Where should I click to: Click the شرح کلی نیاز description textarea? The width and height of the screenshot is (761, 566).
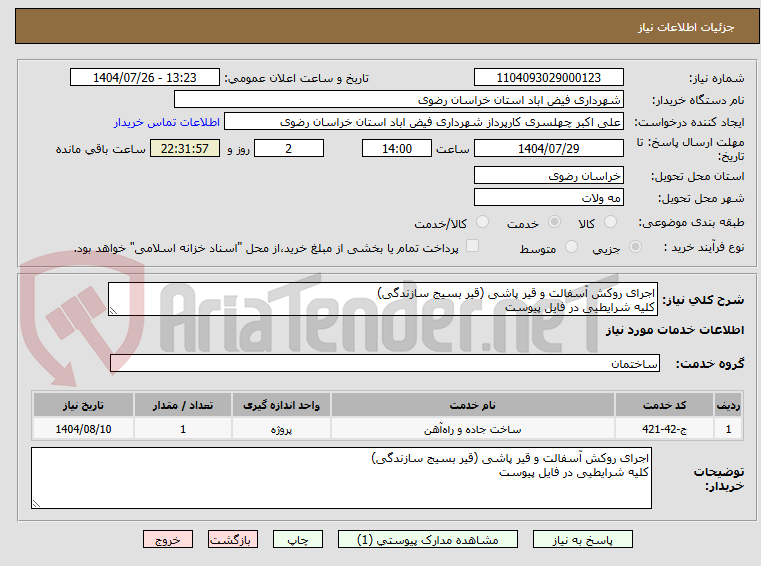[383, 300]
